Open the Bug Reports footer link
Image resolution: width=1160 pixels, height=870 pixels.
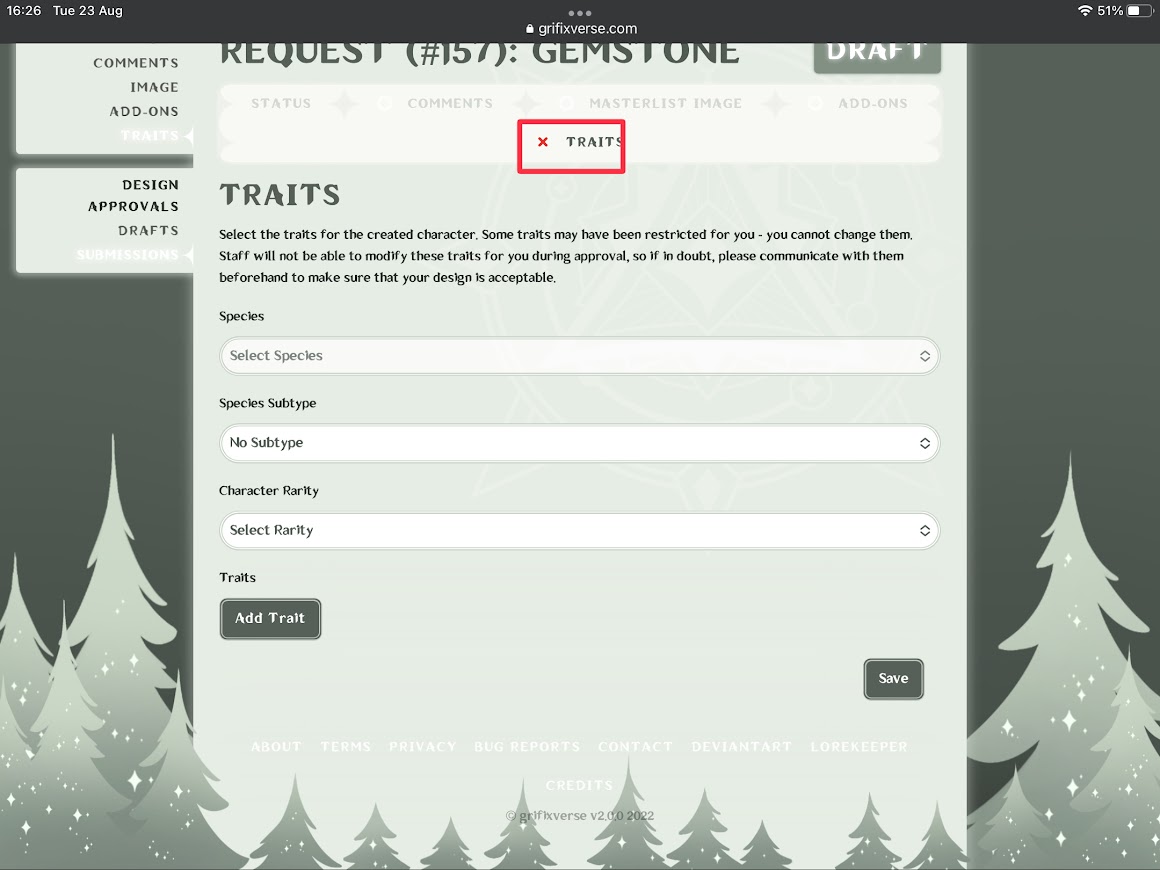527,747
